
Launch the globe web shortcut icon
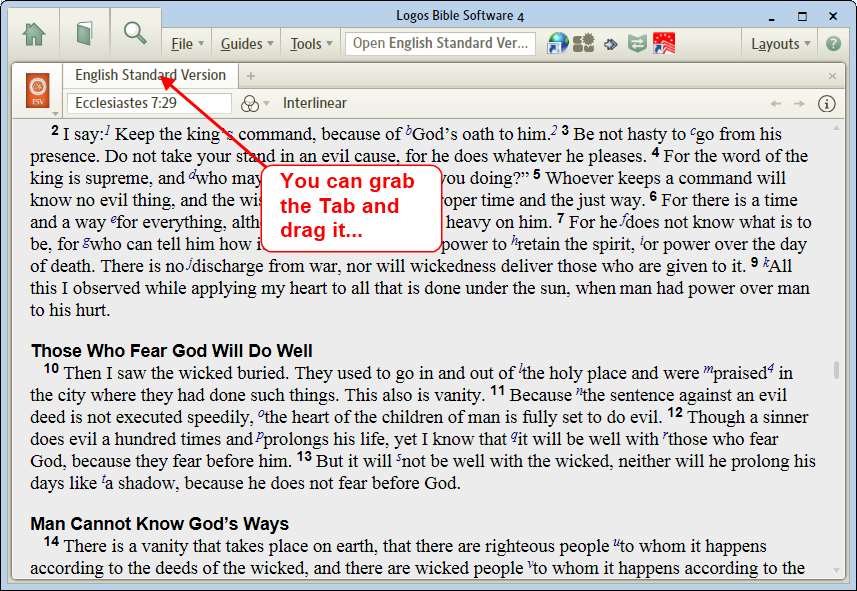pos(557,43)
